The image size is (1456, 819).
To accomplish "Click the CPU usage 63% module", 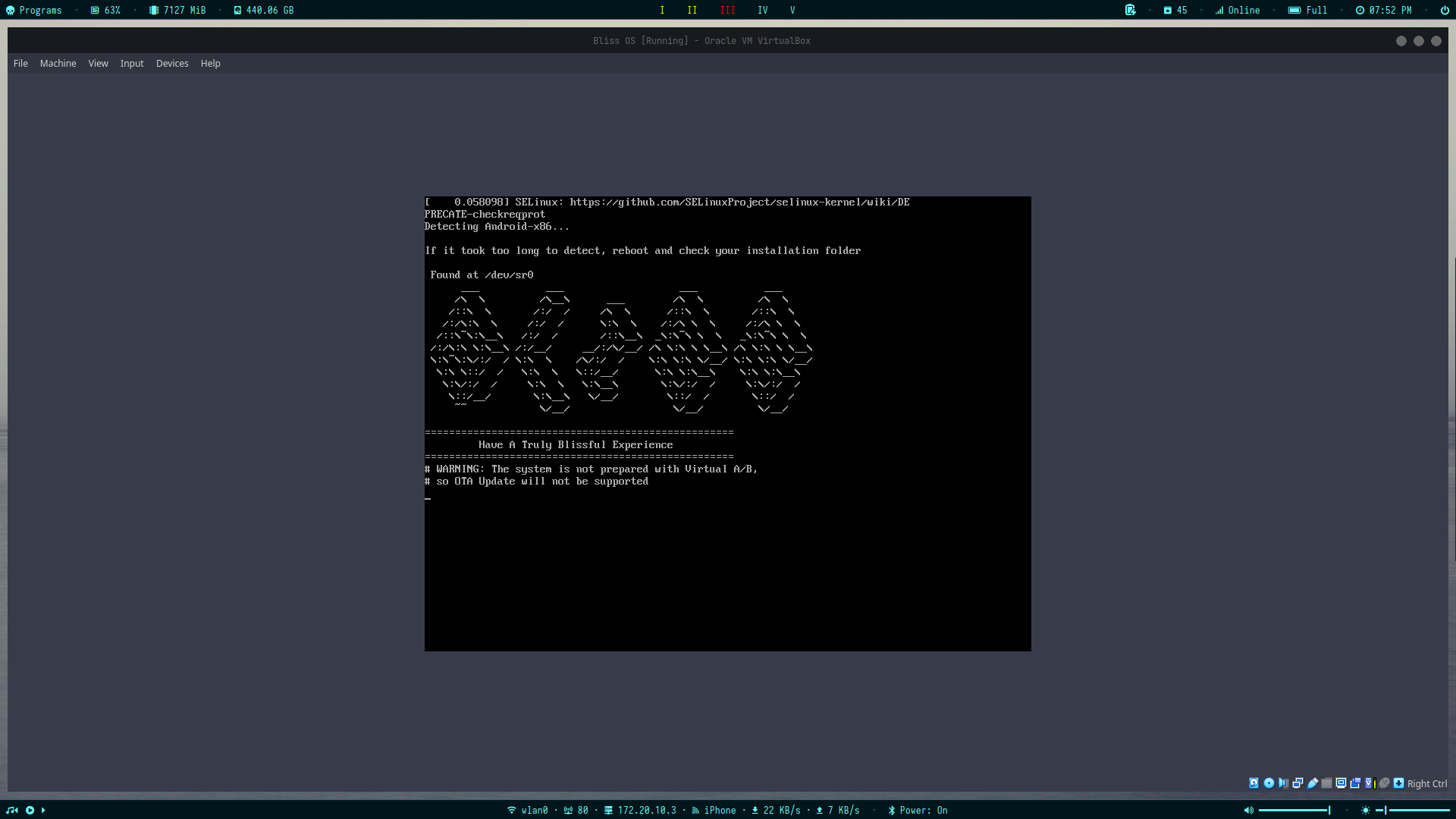I will click(x=105, y=10).
